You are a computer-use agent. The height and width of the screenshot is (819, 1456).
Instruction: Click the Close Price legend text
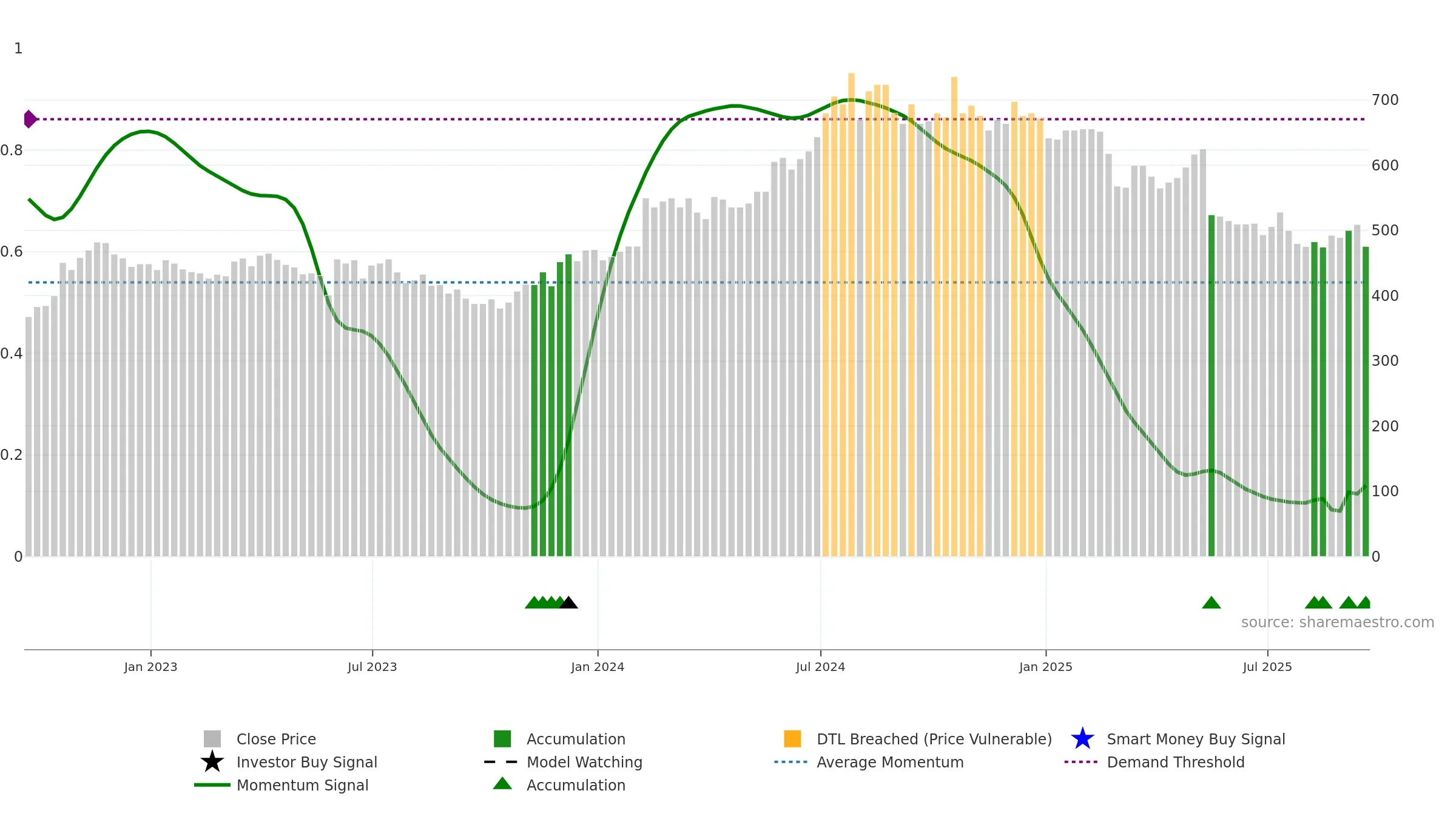276,739
